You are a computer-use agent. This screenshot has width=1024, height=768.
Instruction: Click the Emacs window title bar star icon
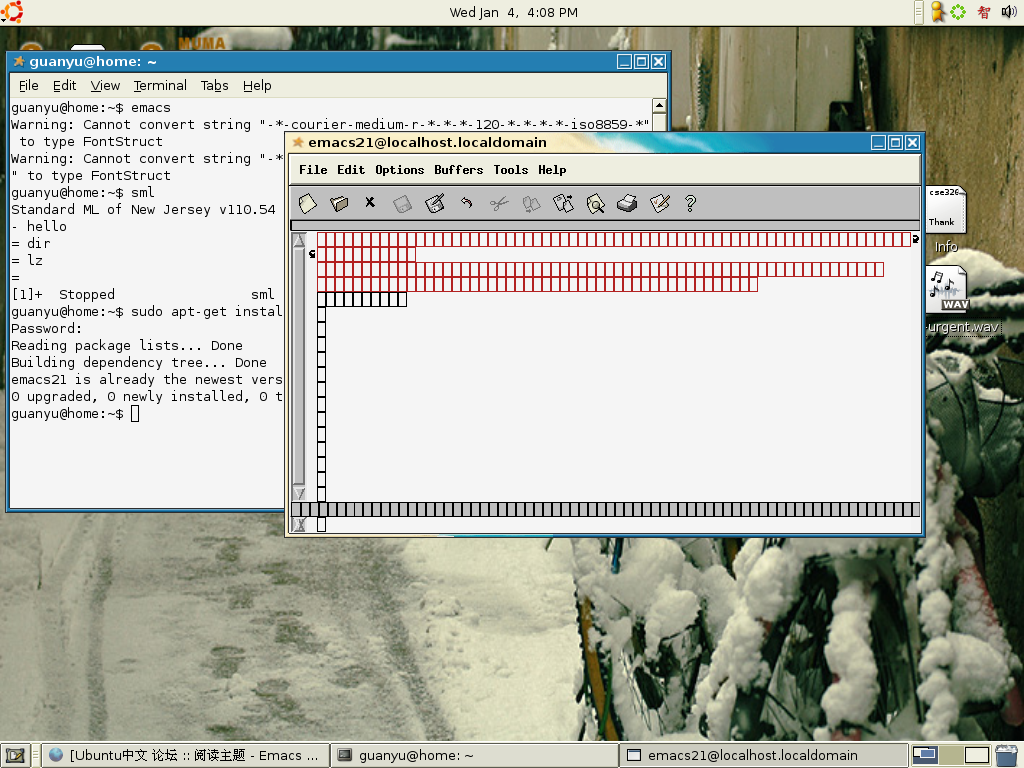[298, 142]
